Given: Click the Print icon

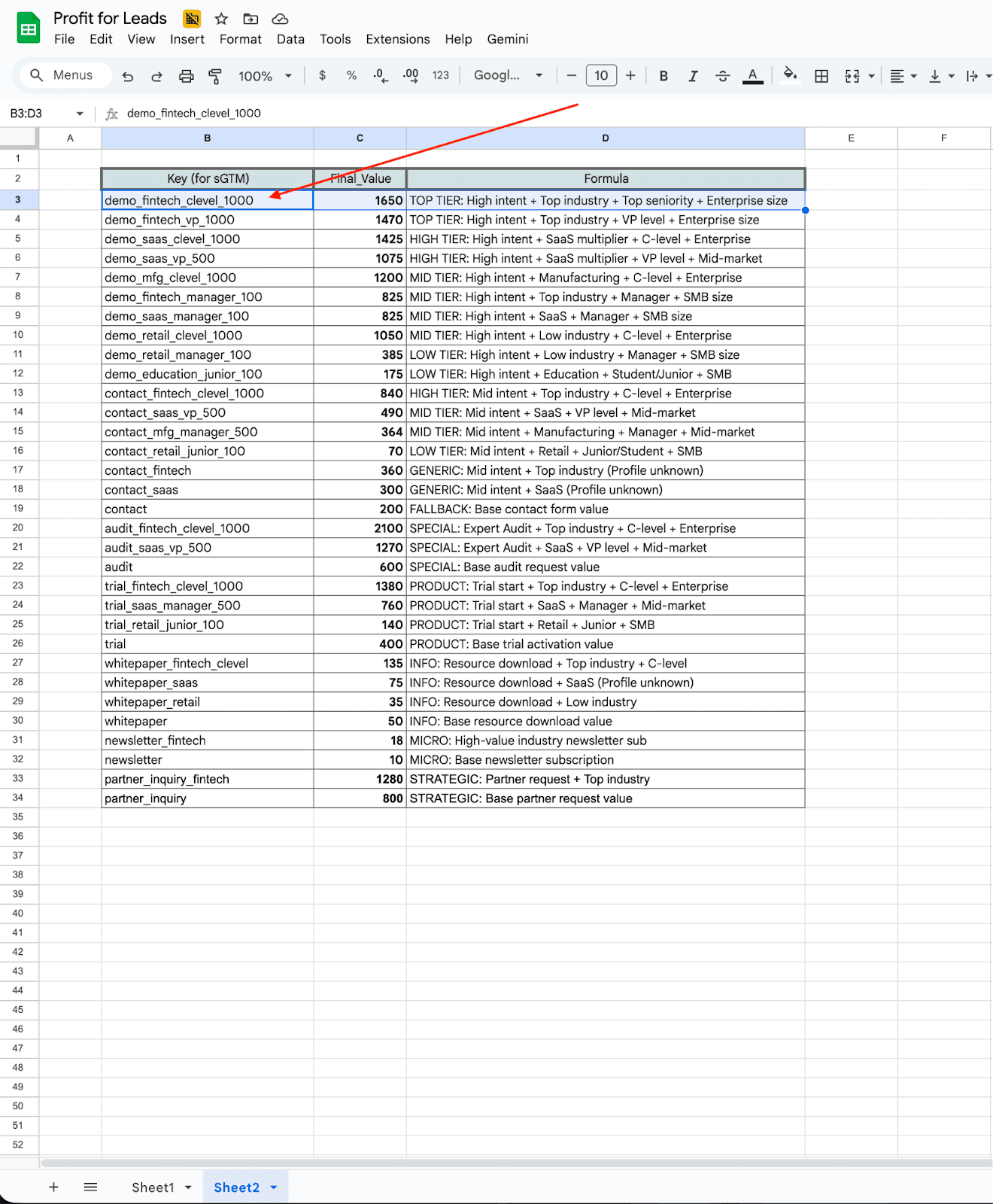Looking at the screenshot, I should [x=186, y=76].
